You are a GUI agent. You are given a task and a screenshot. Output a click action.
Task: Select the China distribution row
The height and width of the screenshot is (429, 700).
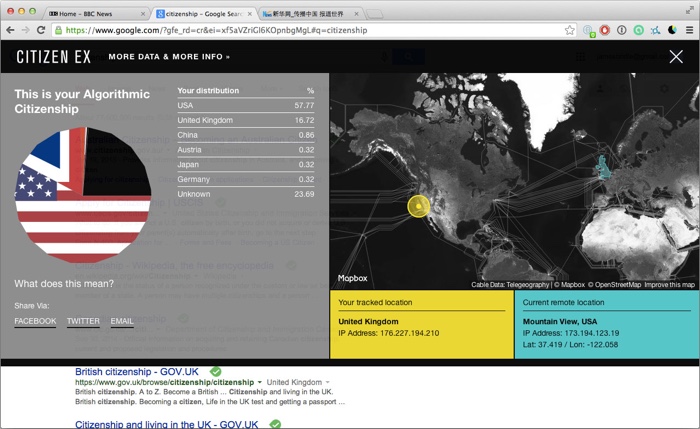(x=246, y=135)
